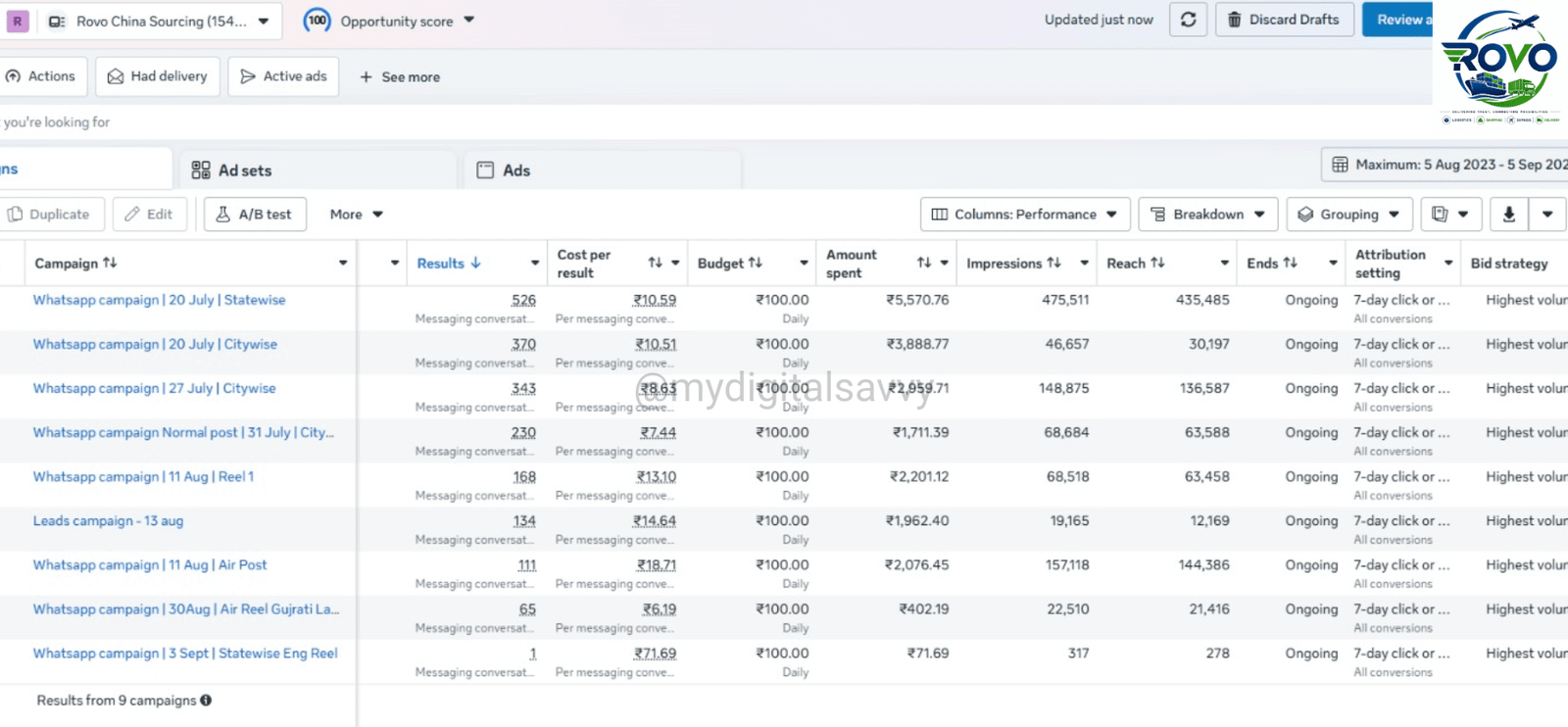Expand the Breakdown dropdown
The width and height of the screenshot is (1568, 727).
(1207, 215)
